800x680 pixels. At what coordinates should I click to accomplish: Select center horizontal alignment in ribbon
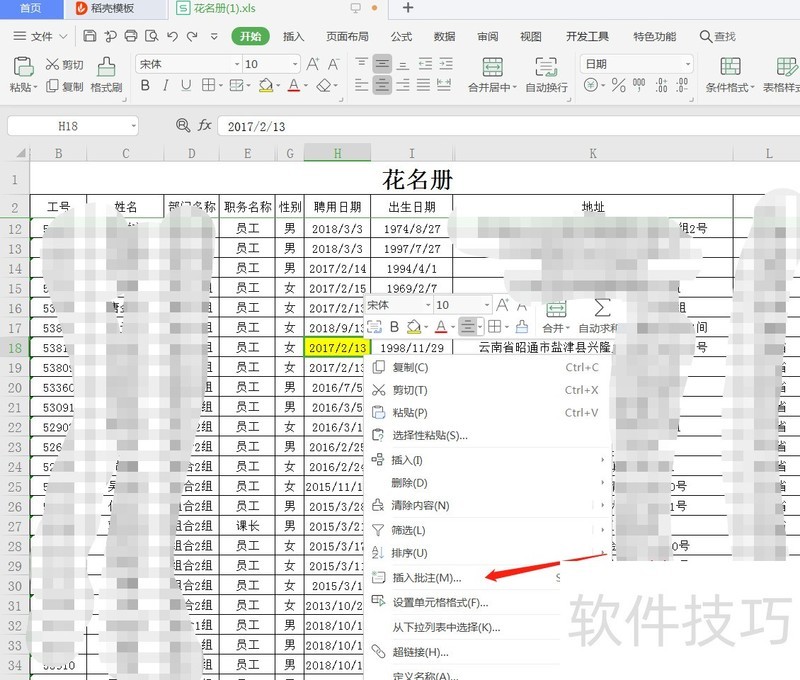click(x=382, y=85)
